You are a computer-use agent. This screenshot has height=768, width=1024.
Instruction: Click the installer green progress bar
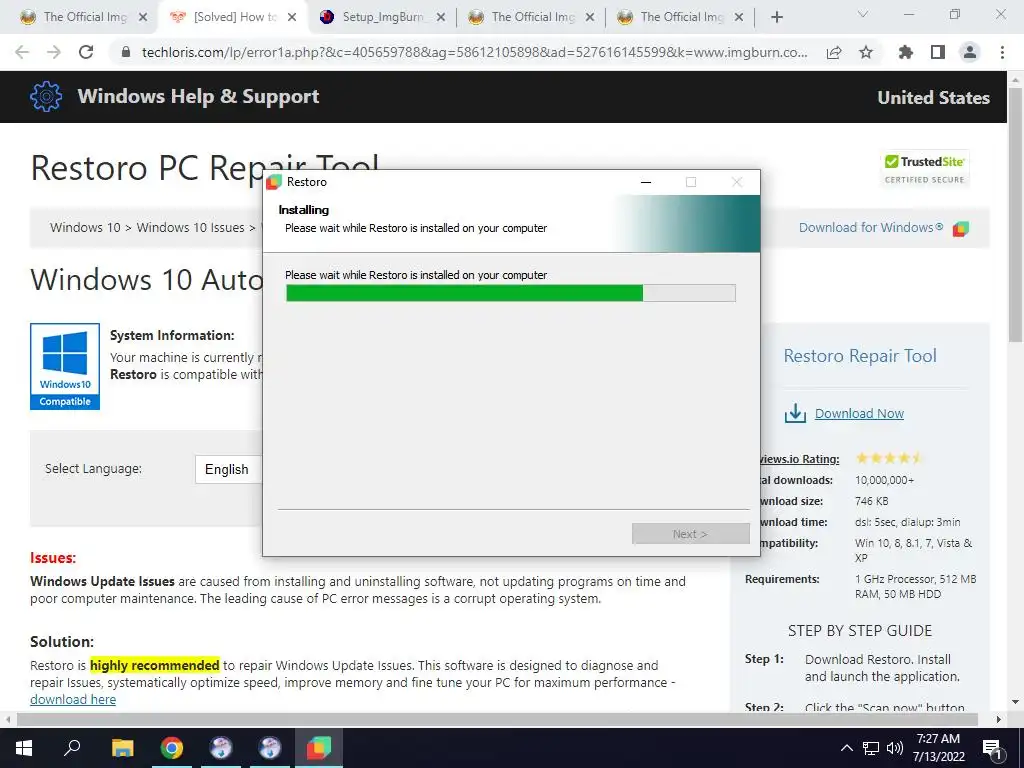point(511,293)
